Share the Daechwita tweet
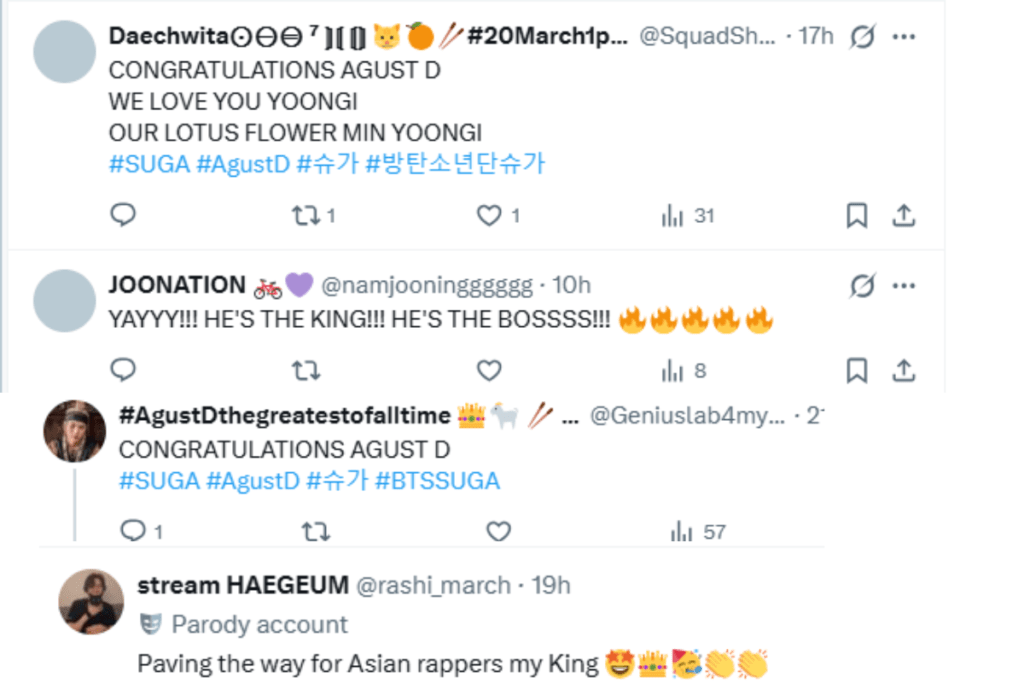The image size is (1024, 683). pos(904,215)
